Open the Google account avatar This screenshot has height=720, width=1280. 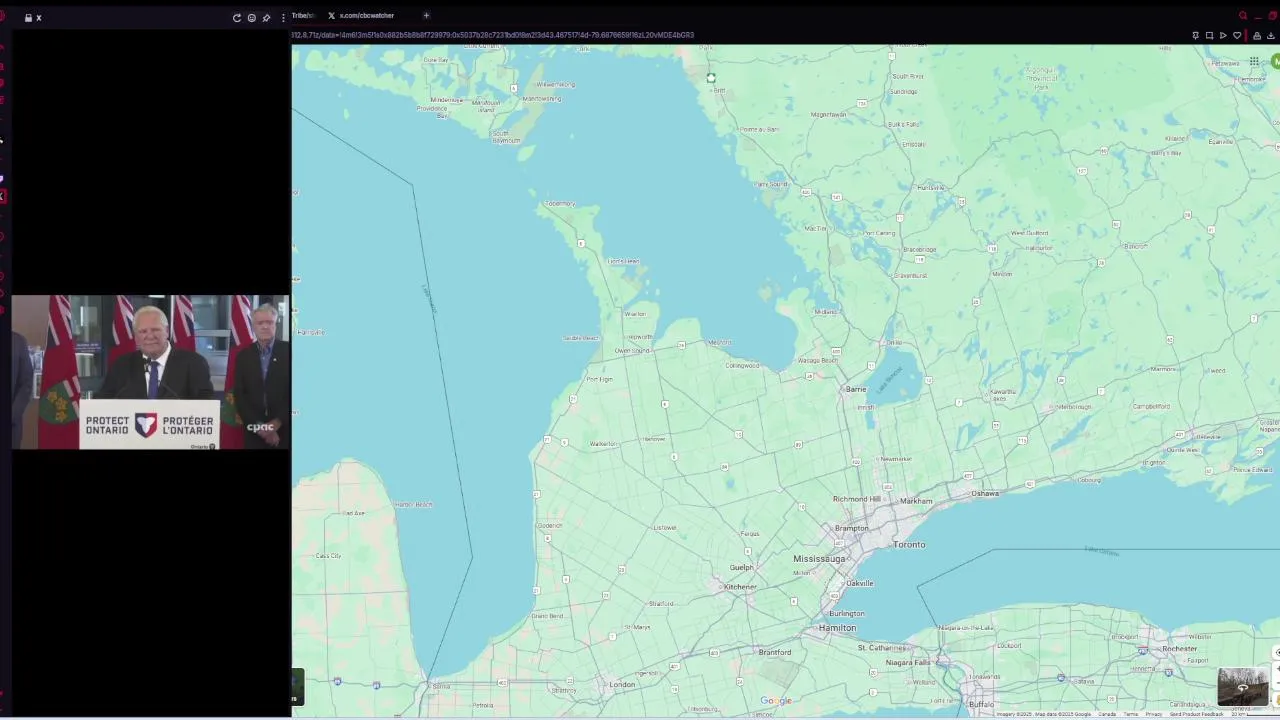(x=1275, y=62)
